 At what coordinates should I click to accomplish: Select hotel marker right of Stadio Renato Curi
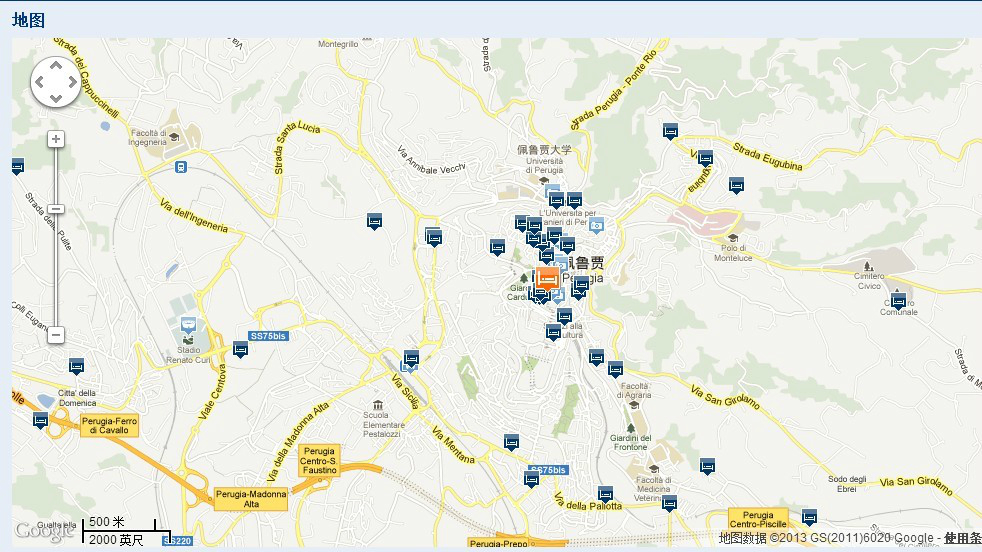[x=240, y=349]
